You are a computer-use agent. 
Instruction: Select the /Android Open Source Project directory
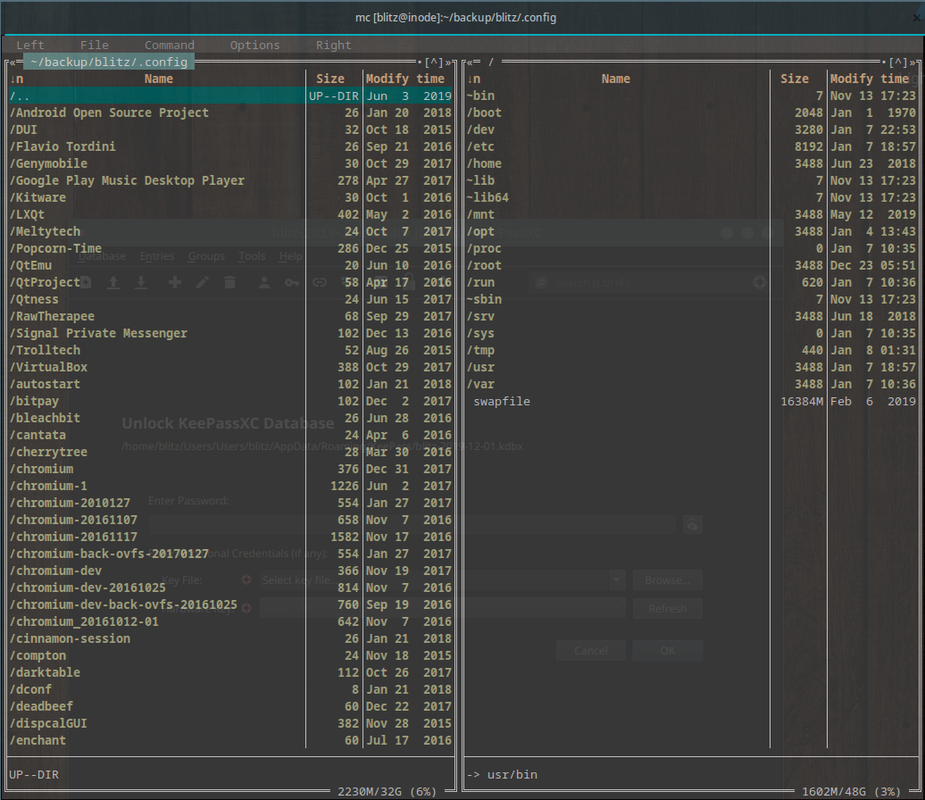tap(231, 113)
